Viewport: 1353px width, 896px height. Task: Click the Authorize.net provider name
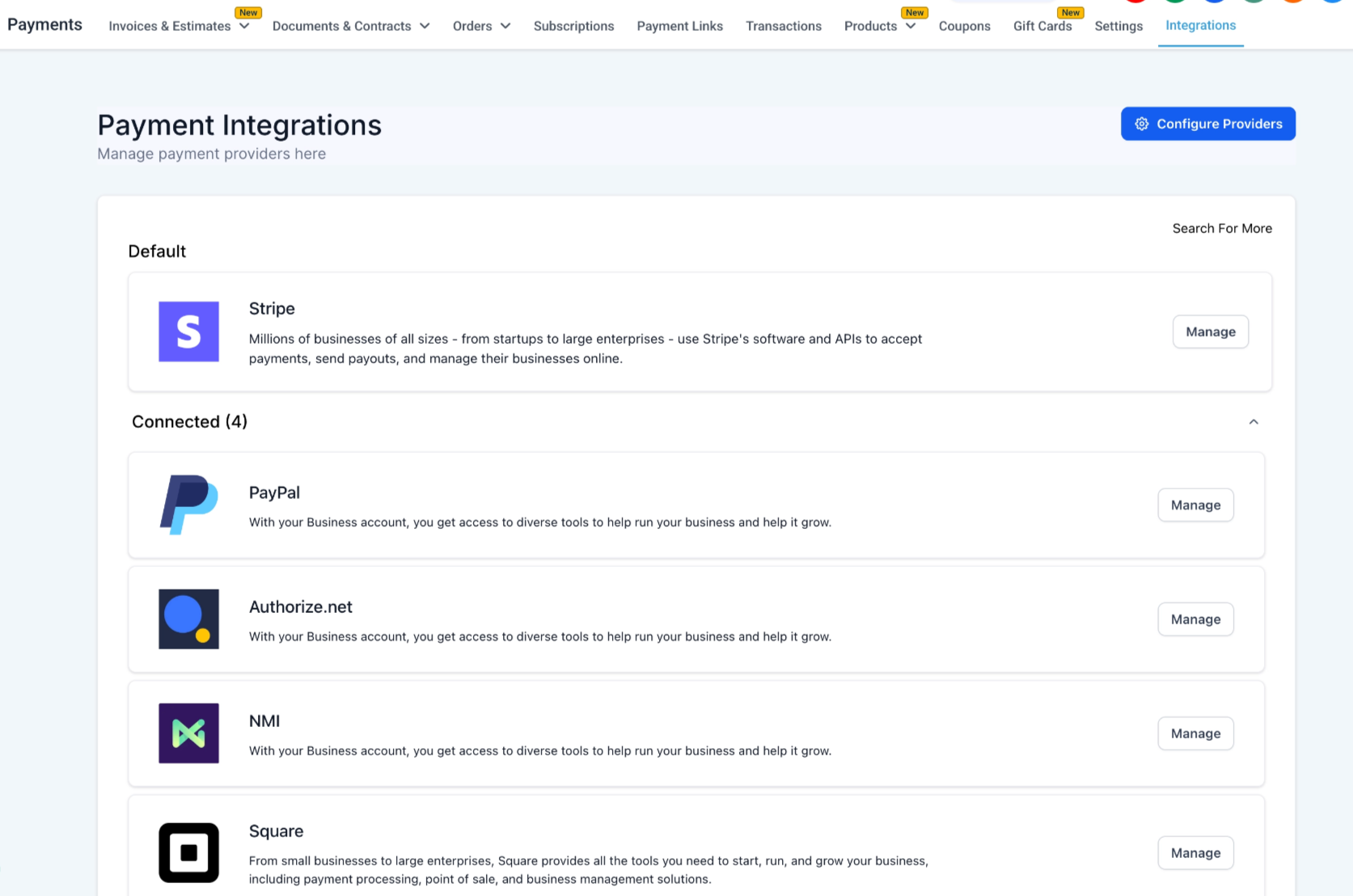301,606
